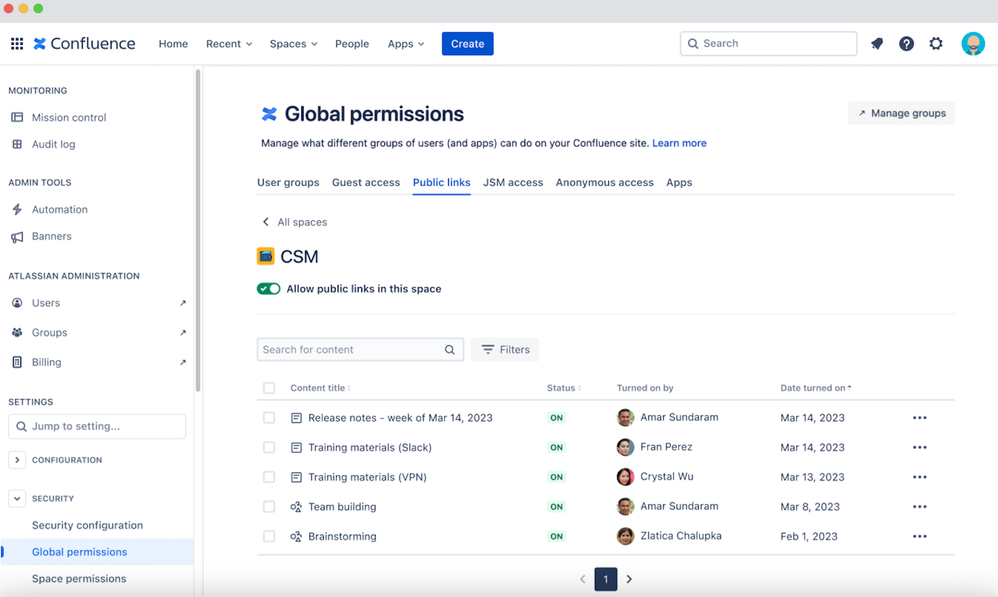Click the Audit log sidebar icon
This screenshot has width=998, height=597.
click(17, 144)
